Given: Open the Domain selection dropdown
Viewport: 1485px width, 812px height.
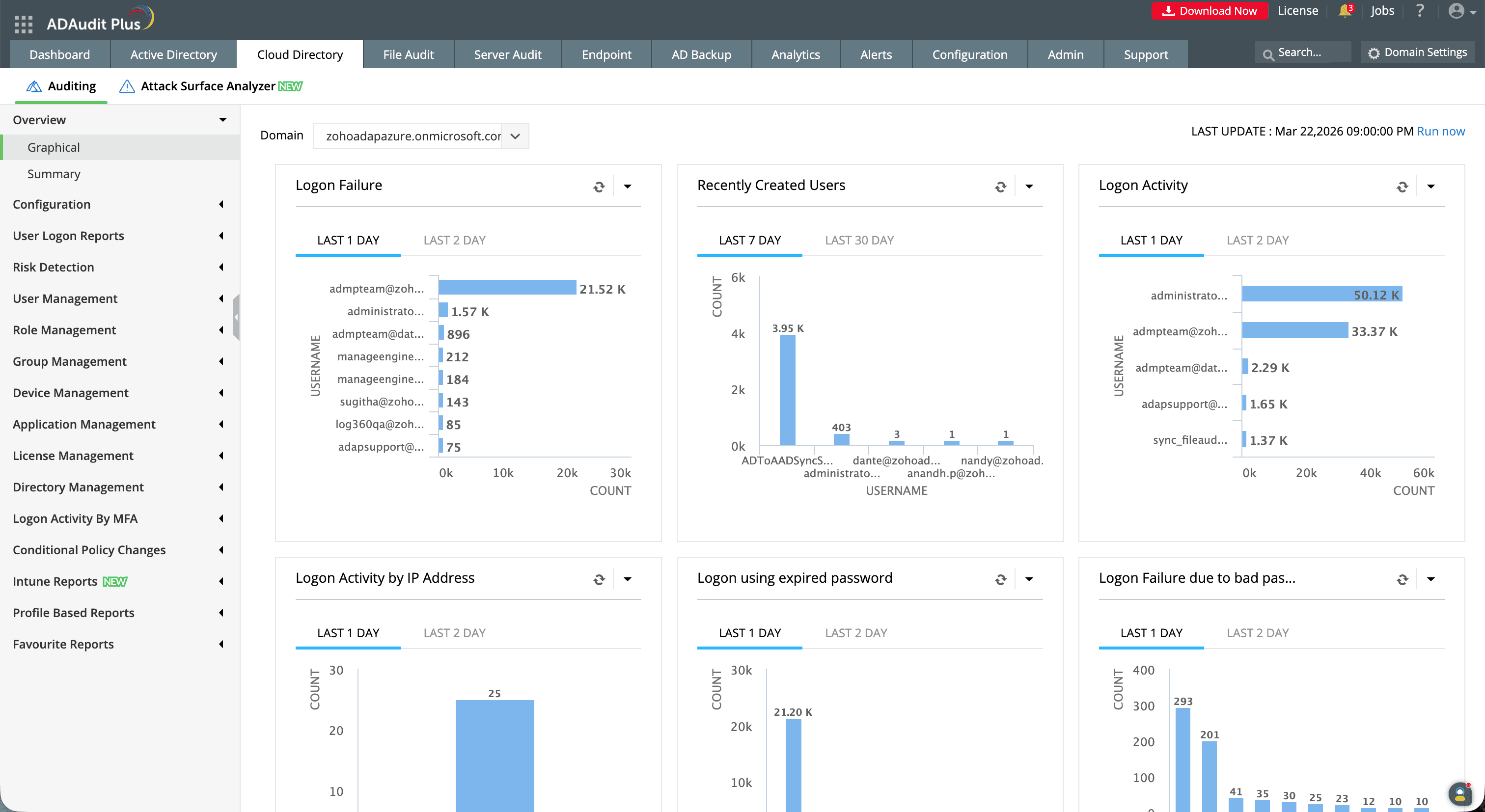Looking at the screenshot, I should [515, 136].
